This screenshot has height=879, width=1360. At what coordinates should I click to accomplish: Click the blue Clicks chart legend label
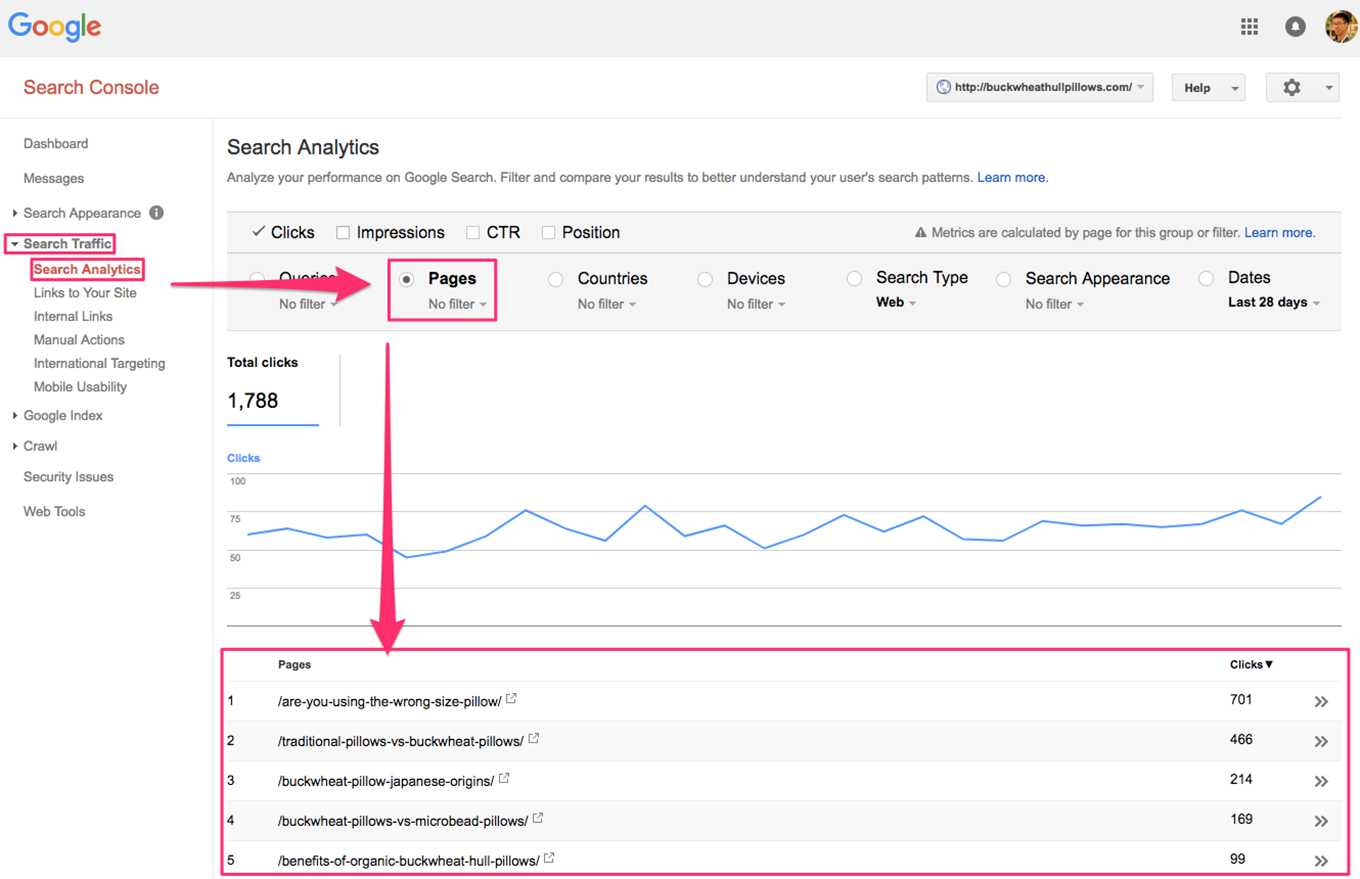click(243, 458)
